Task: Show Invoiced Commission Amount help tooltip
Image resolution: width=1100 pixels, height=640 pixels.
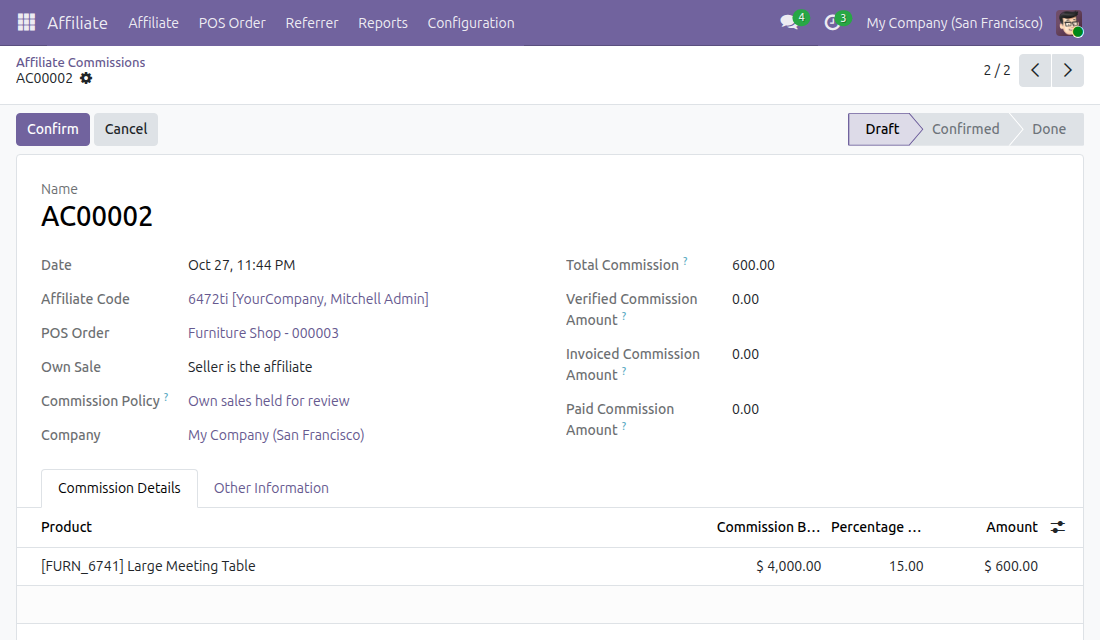Action: pos(624,371)
